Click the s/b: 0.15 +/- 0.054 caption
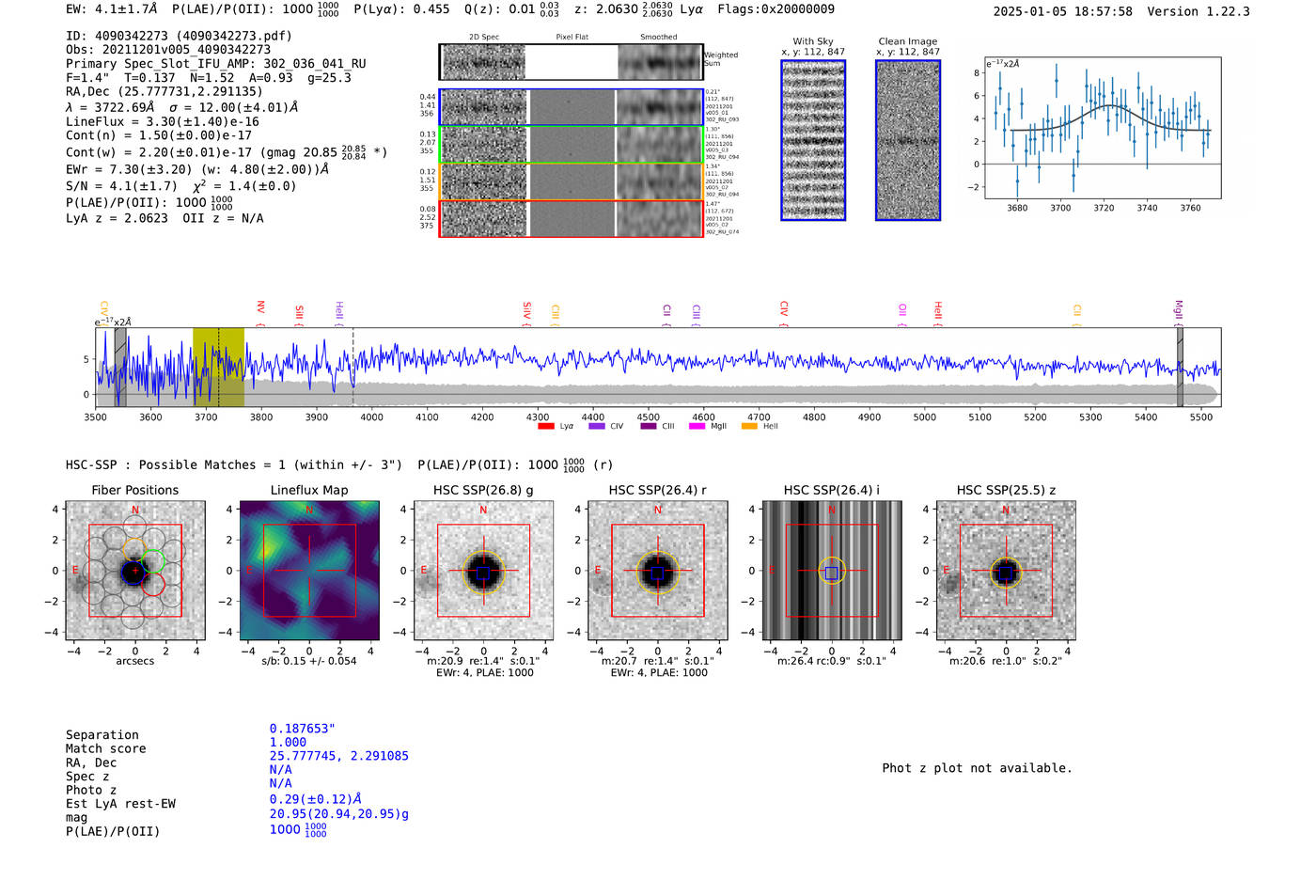 pos(309,661)
